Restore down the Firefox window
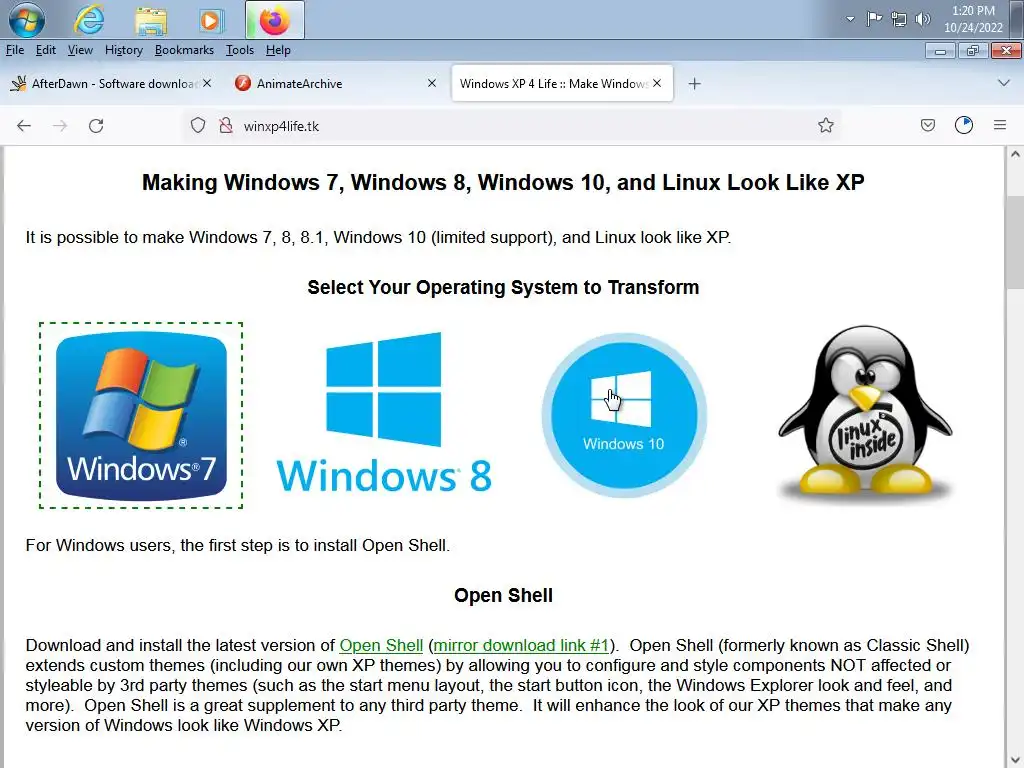Screen dimensions: 1024x768 tap(973, 50)
